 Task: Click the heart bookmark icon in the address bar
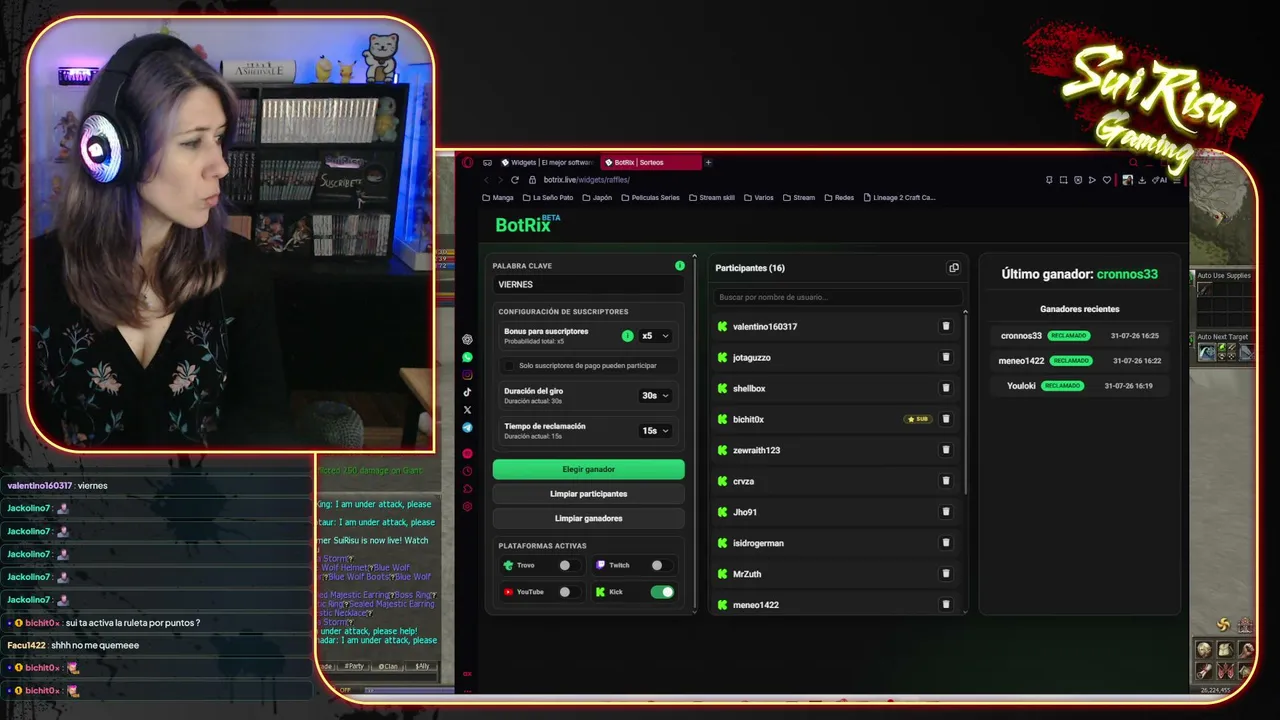[x=1106, y=180]
